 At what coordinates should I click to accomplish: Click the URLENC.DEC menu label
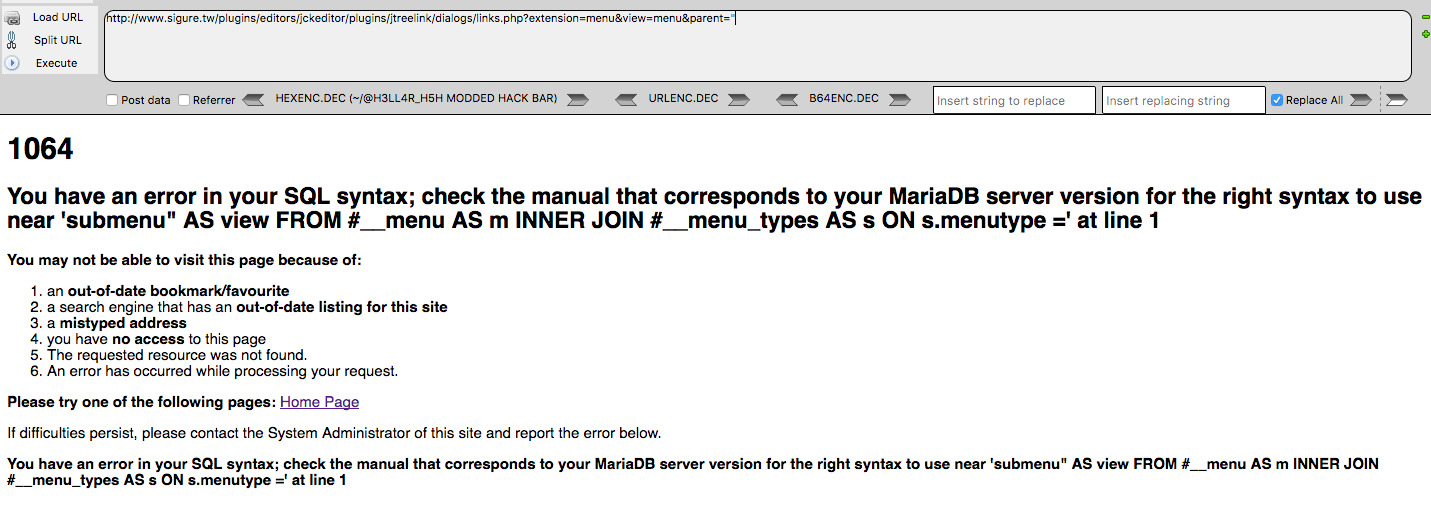click(x=683, y=99)
